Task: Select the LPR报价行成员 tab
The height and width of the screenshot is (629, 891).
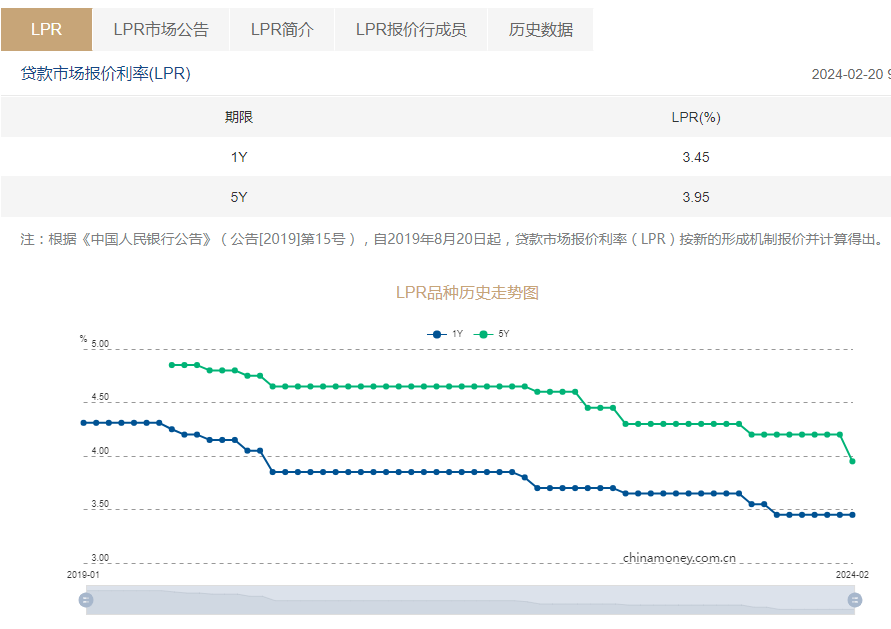Action: pos(411,30)
